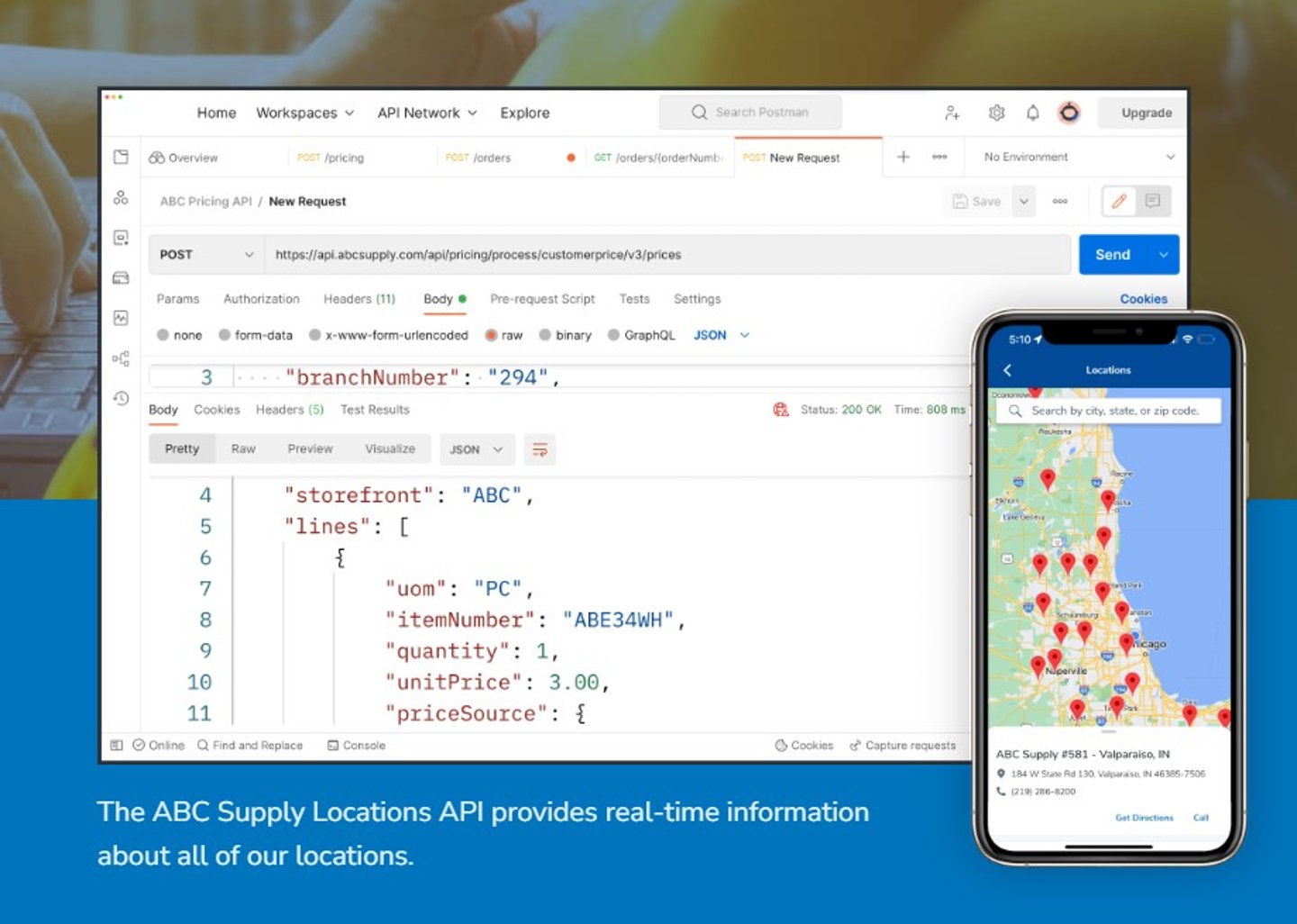Click the response wrap lines icon

pyautogui.click(x=540, y=449)
